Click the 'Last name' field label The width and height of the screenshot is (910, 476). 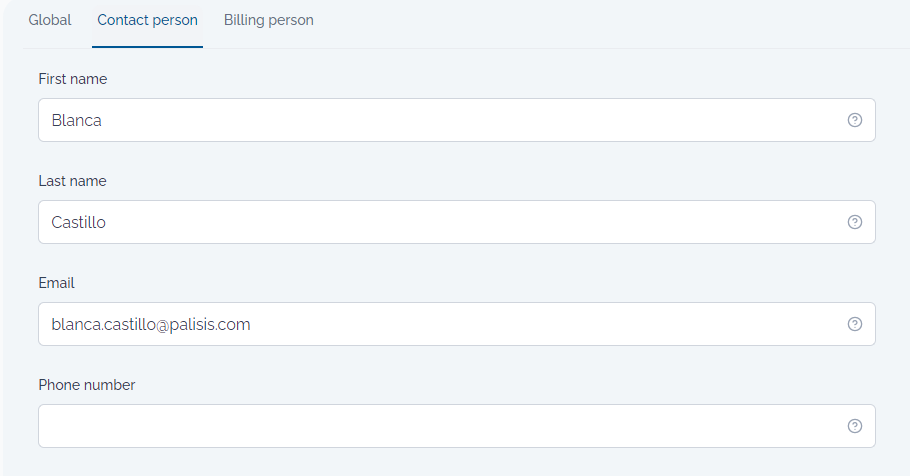[x=73, y=181]
